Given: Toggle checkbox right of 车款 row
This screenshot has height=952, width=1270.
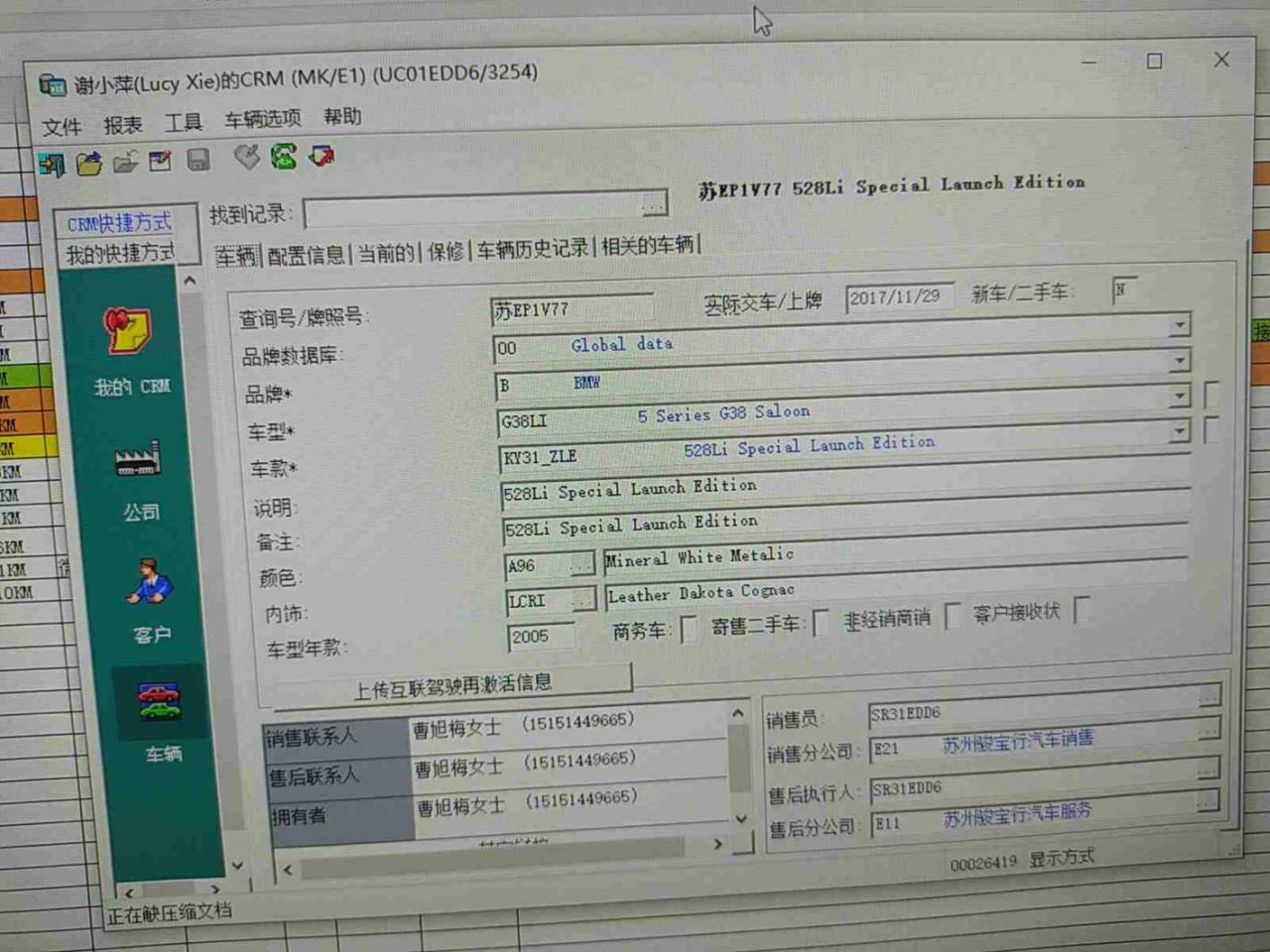Looking at the screenshot, I should (x=1210, y=429).
